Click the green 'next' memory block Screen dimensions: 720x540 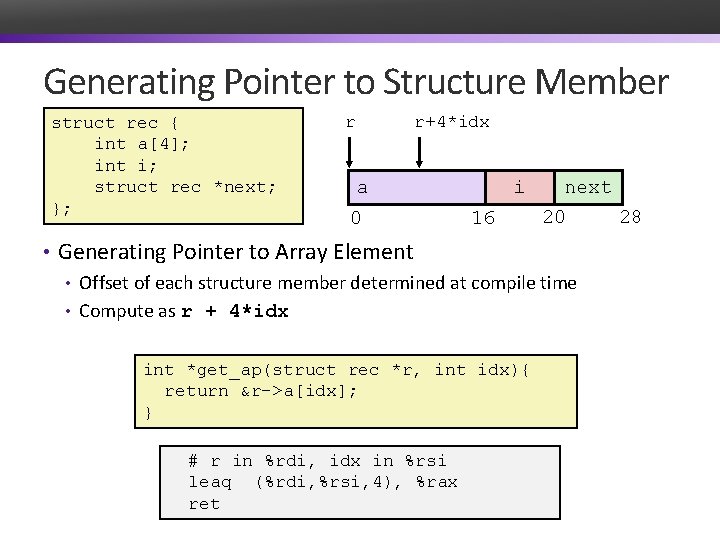click(x=588, y=187)
